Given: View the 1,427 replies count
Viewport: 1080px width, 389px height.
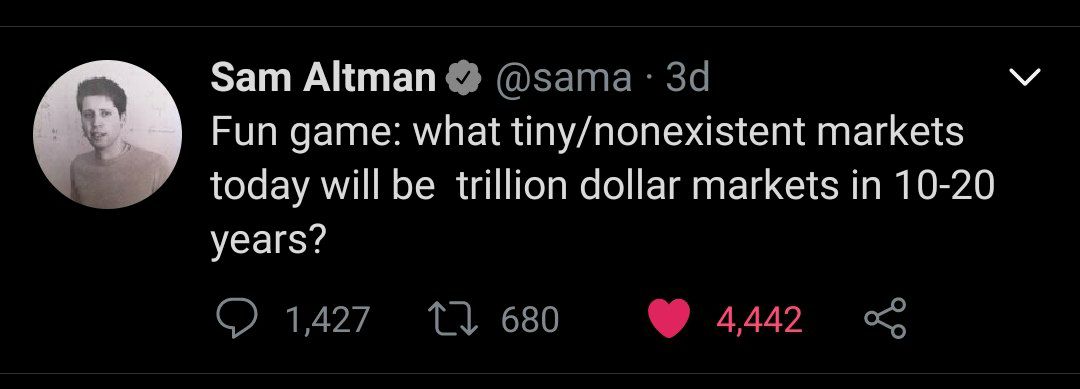Looking at the screenshot, I should [327, 320].
